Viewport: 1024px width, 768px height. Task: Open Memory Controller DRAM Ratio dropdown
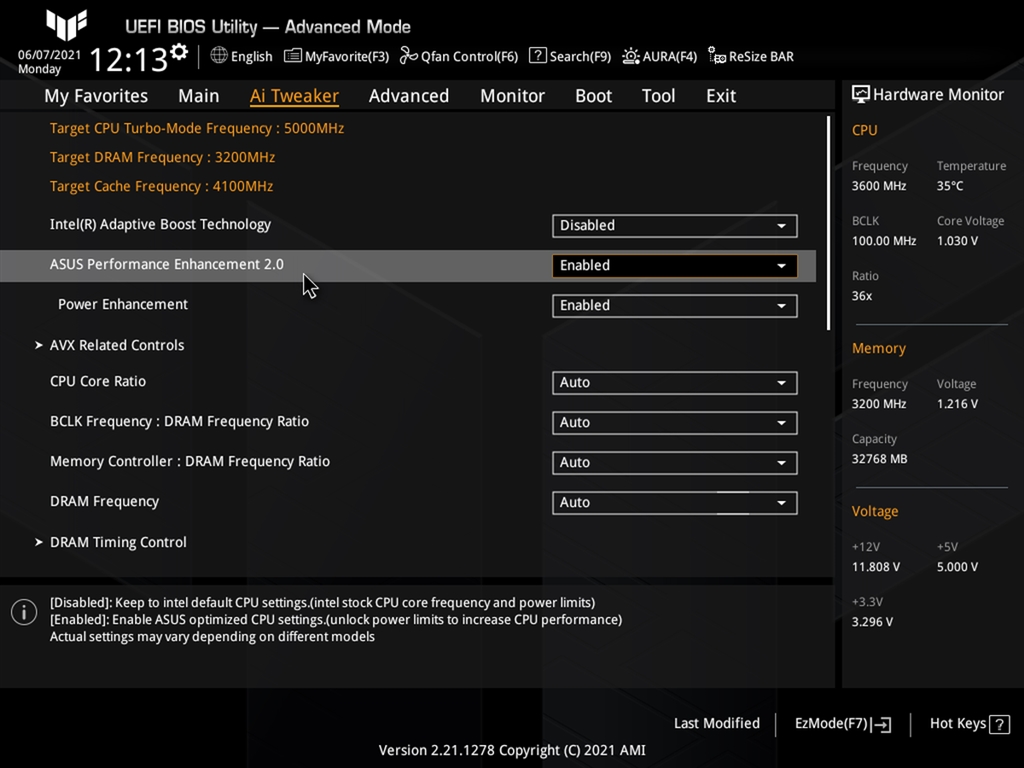click(x=675, y=462)
